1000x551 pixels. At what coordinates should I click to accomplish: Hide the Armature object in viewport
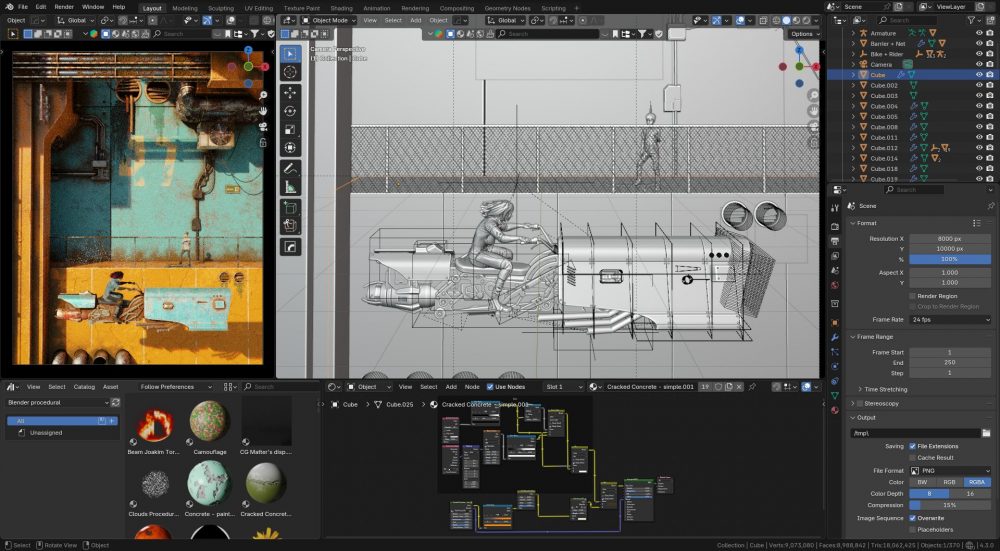click(979, 33)
